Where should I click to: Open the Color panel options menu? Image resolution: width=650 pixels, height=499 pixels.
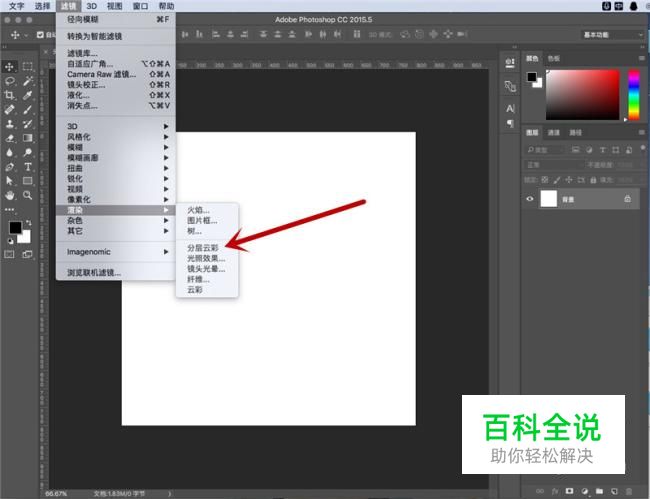click(641, 58)
